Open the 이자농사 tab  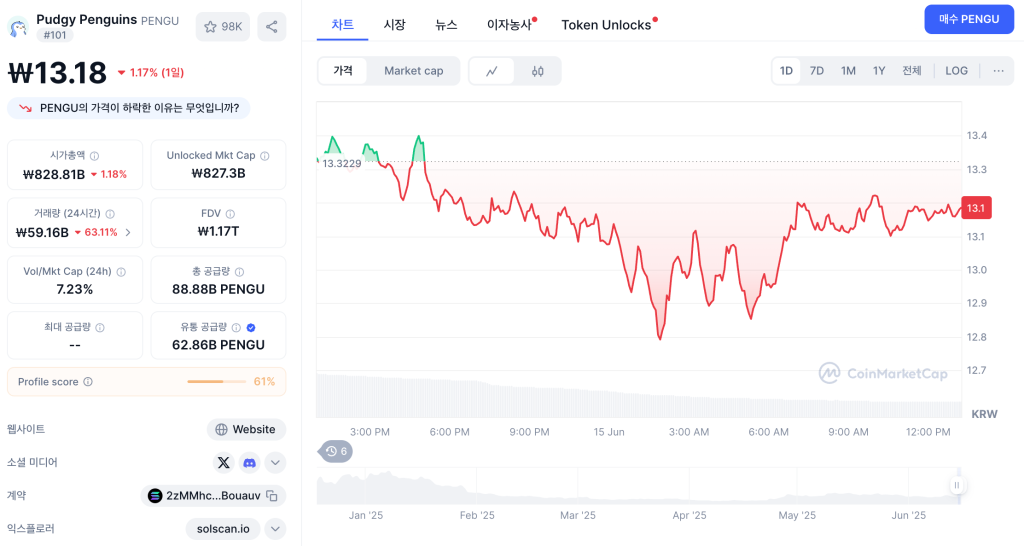pyautogui.click(x=510, y=25)
